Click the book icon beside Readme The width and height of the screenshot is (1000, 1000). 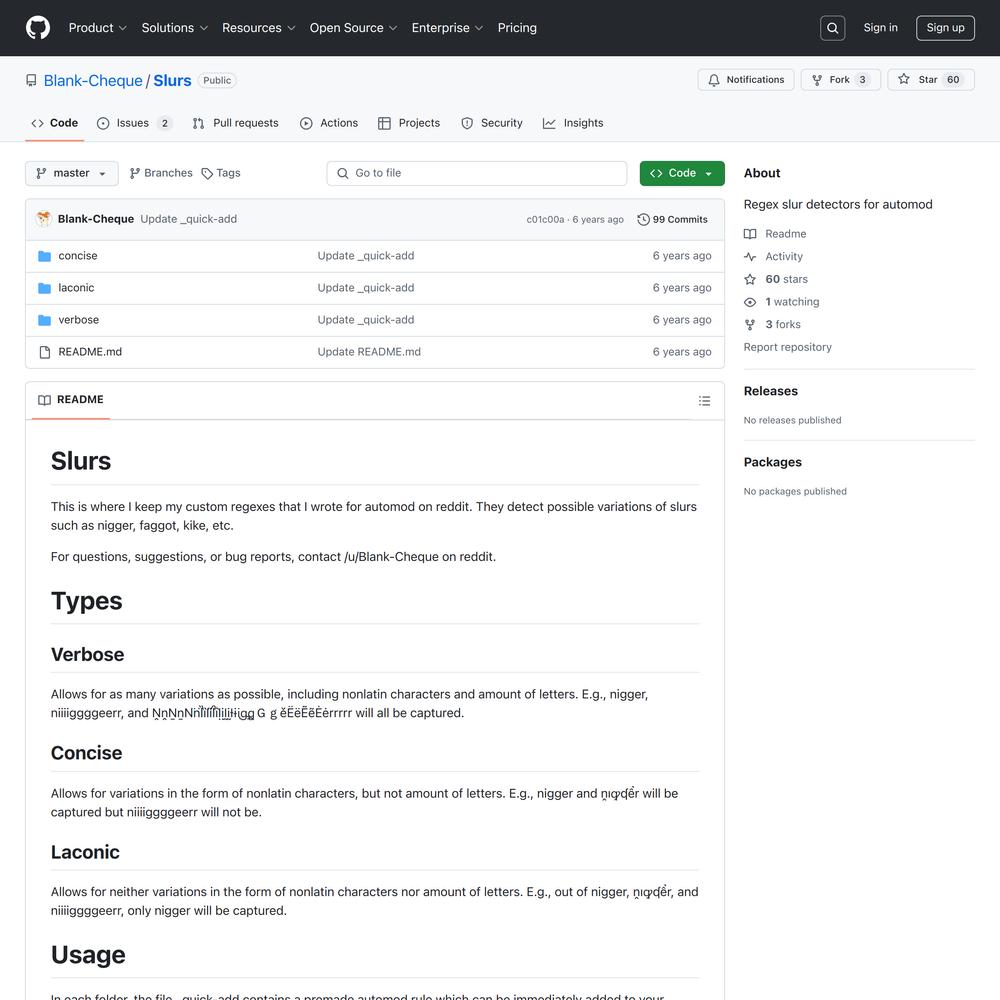(750, 234)
